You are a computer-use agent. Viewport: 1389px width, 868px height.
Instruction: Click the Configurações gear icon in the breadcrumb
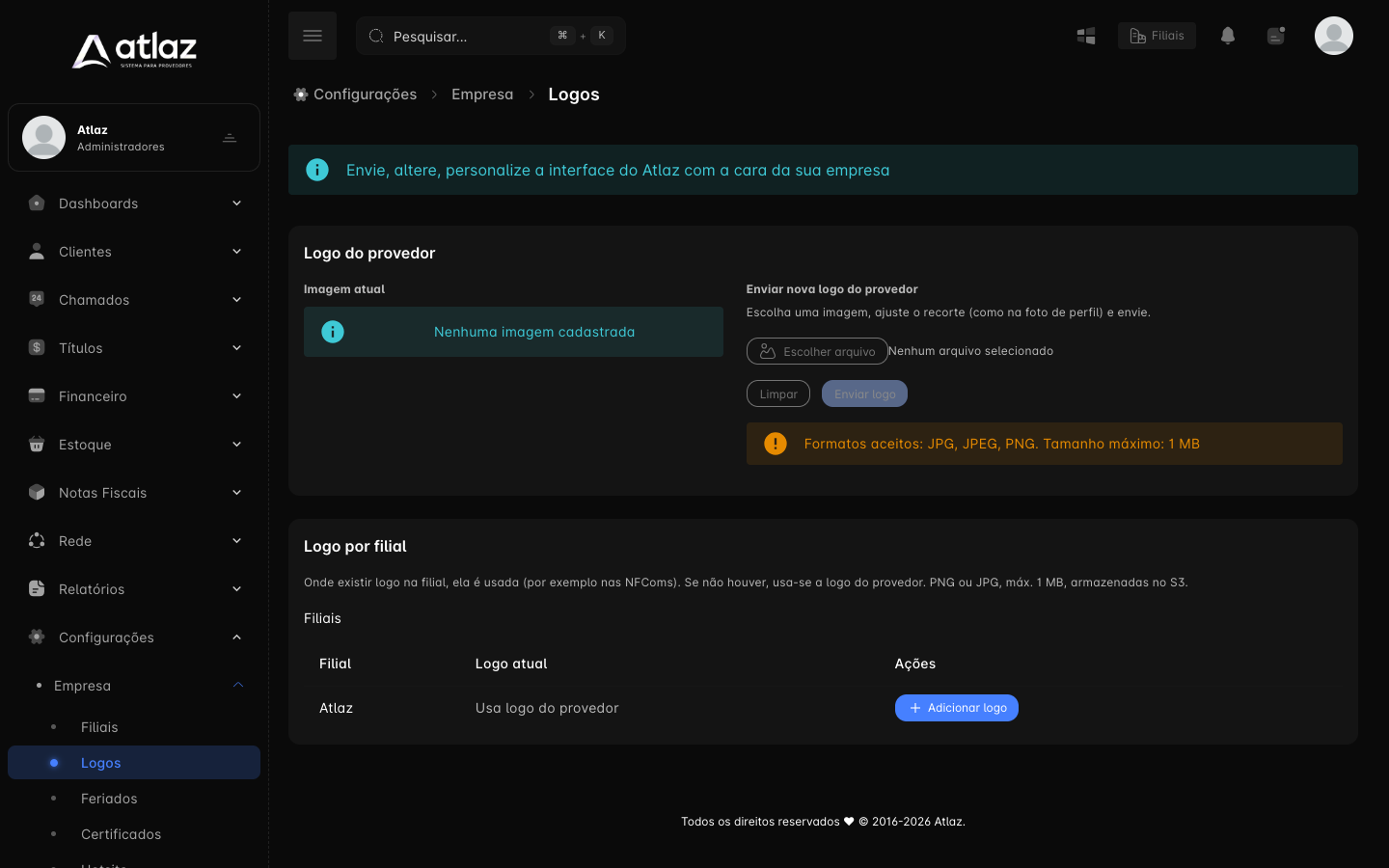click(301, 95)
